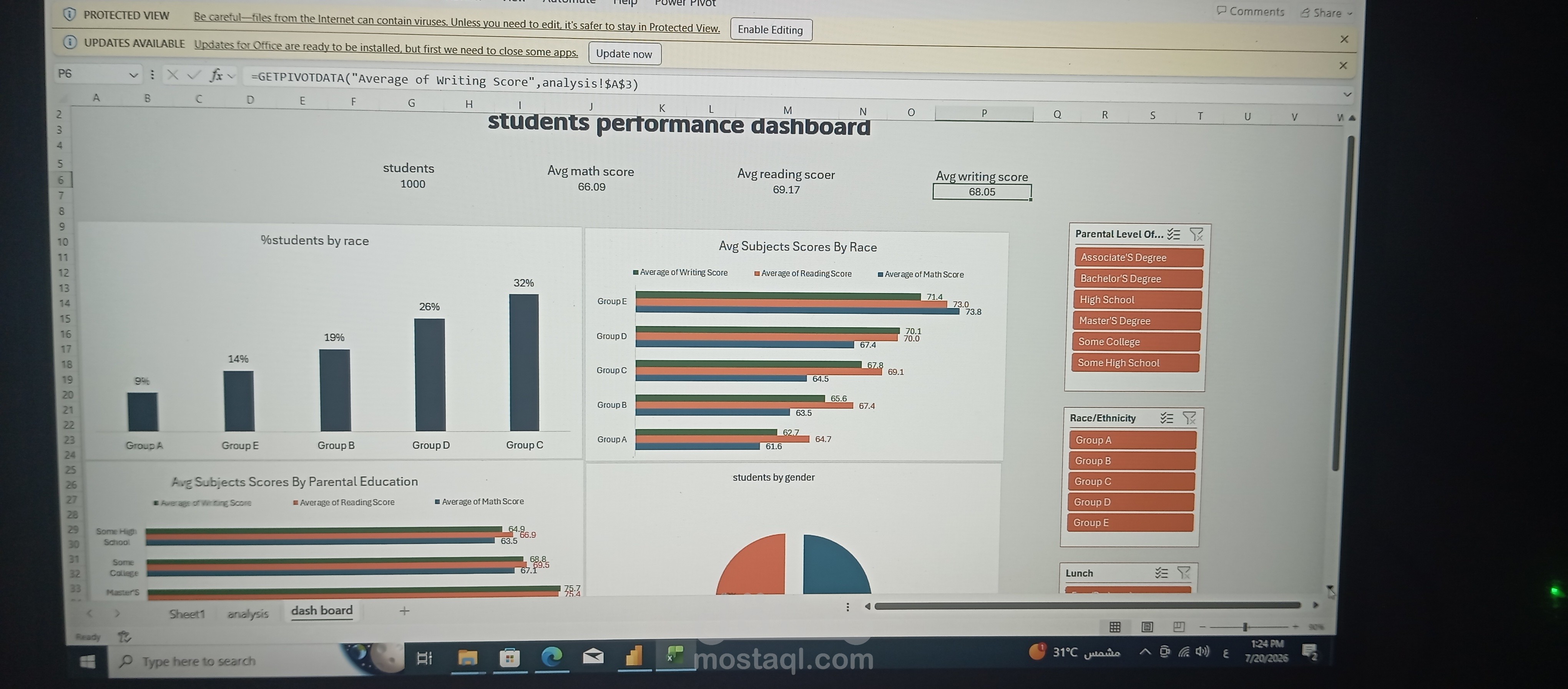The image size is (1568, 689).
Task: Open the Office updates message link
Action: (386, 48)
